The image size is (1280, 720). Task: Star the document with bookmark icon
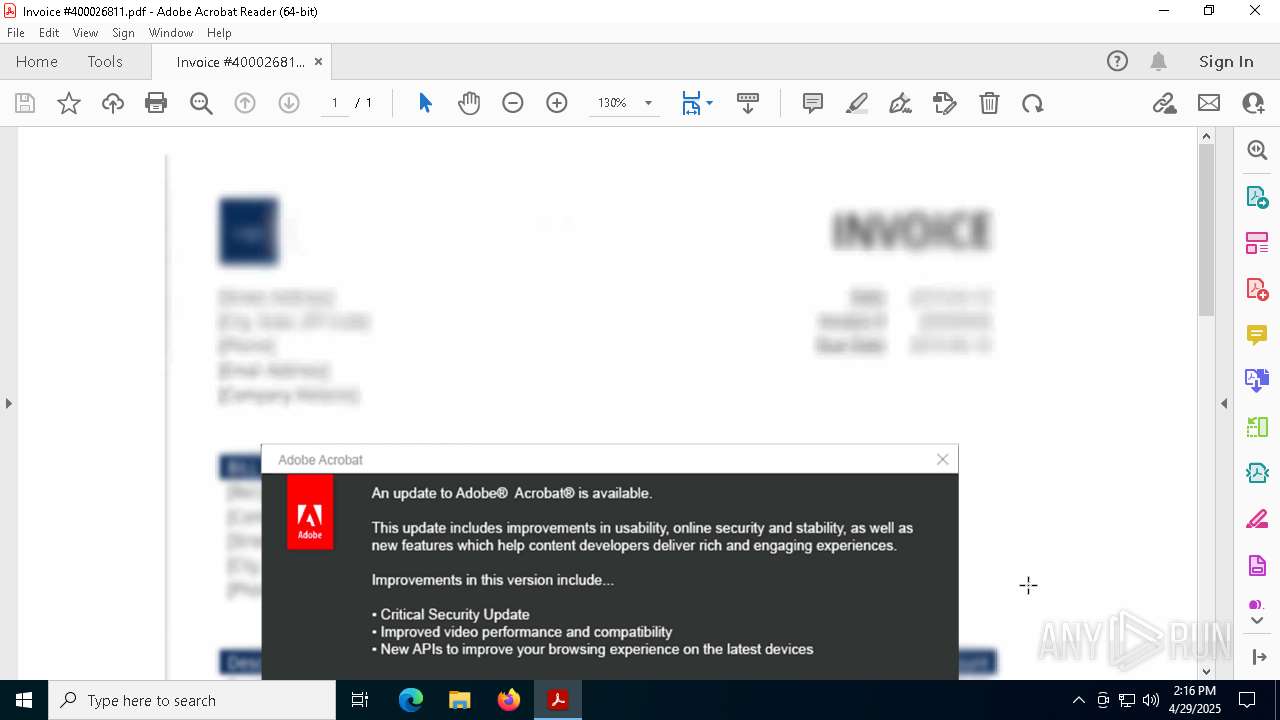coord(69,103)
